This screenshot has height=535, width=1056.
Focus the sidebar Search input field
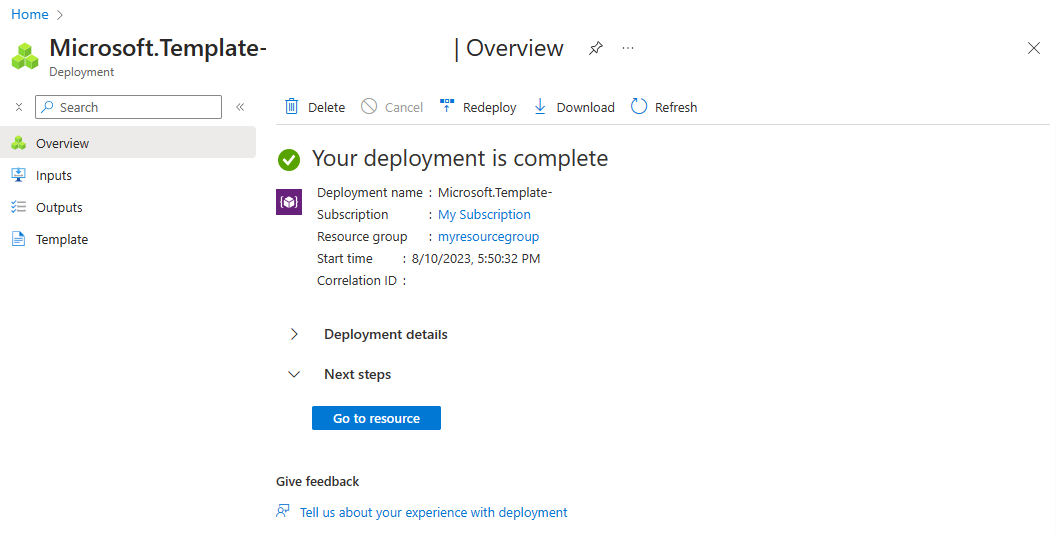click(129, 107)
